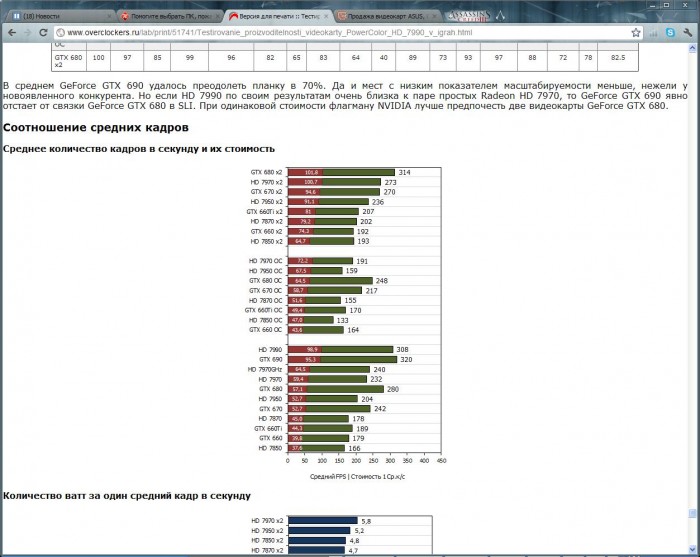Click chart label "GTX 660Ti x2"

click(264, 212)
